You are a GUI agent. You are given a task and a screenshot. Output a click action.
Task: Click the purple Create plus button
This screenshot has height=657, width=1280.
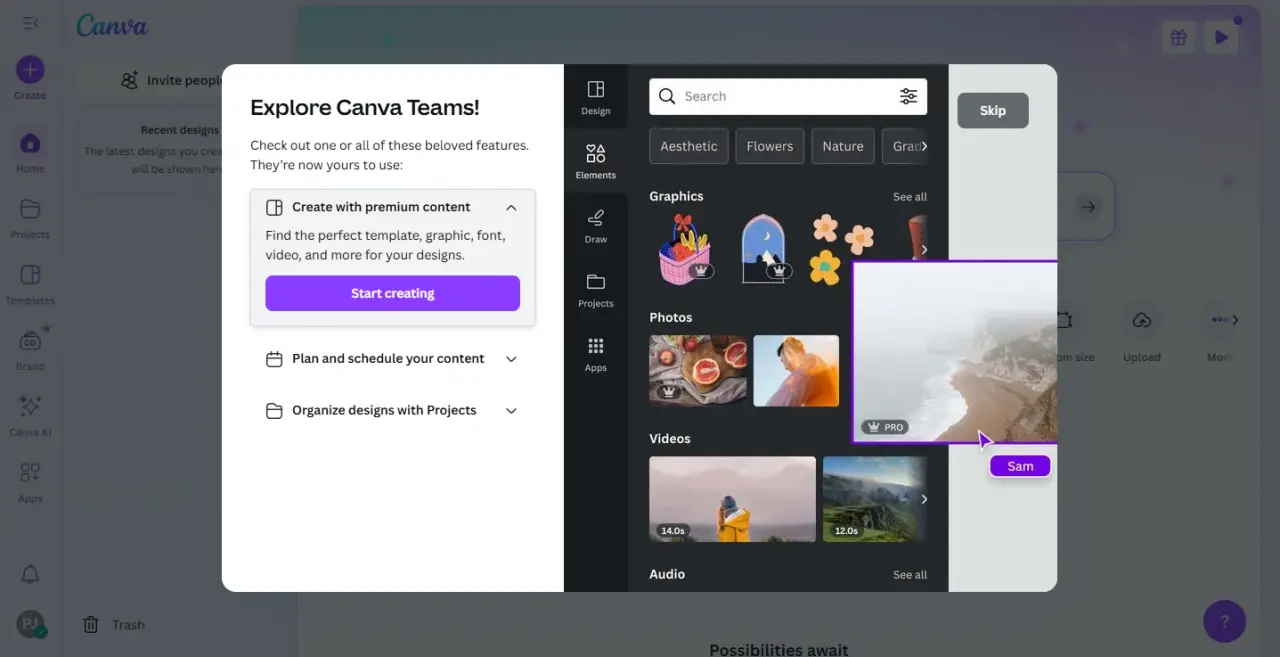pos(30,70)
